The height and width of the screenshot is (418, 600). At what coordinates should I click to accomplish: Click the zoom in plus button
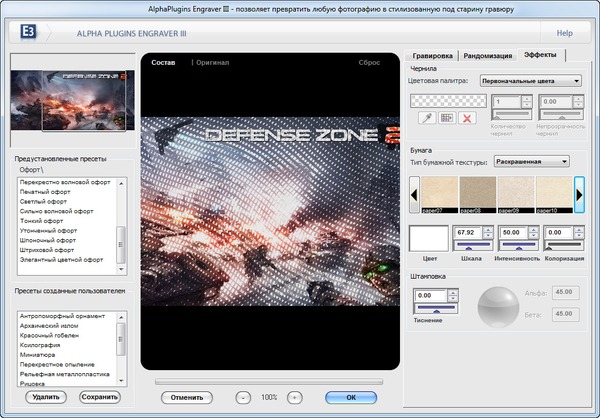(x=294, y=397)
